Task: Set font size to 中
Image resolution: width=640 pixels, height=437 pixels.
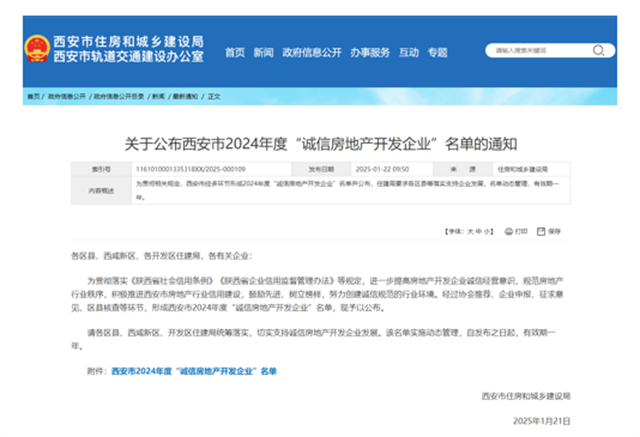Action: (x=479, y=232)
